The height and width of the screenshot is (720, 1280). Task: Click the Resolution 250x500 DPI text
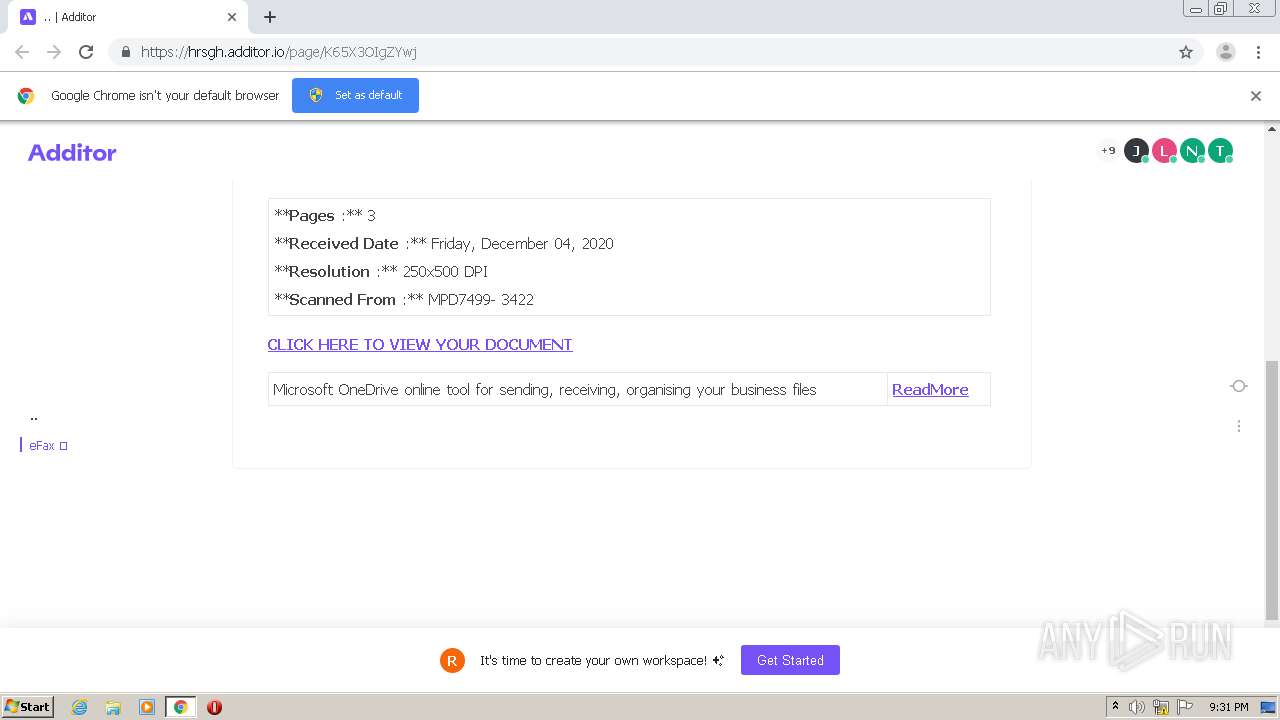pos(381,271)
